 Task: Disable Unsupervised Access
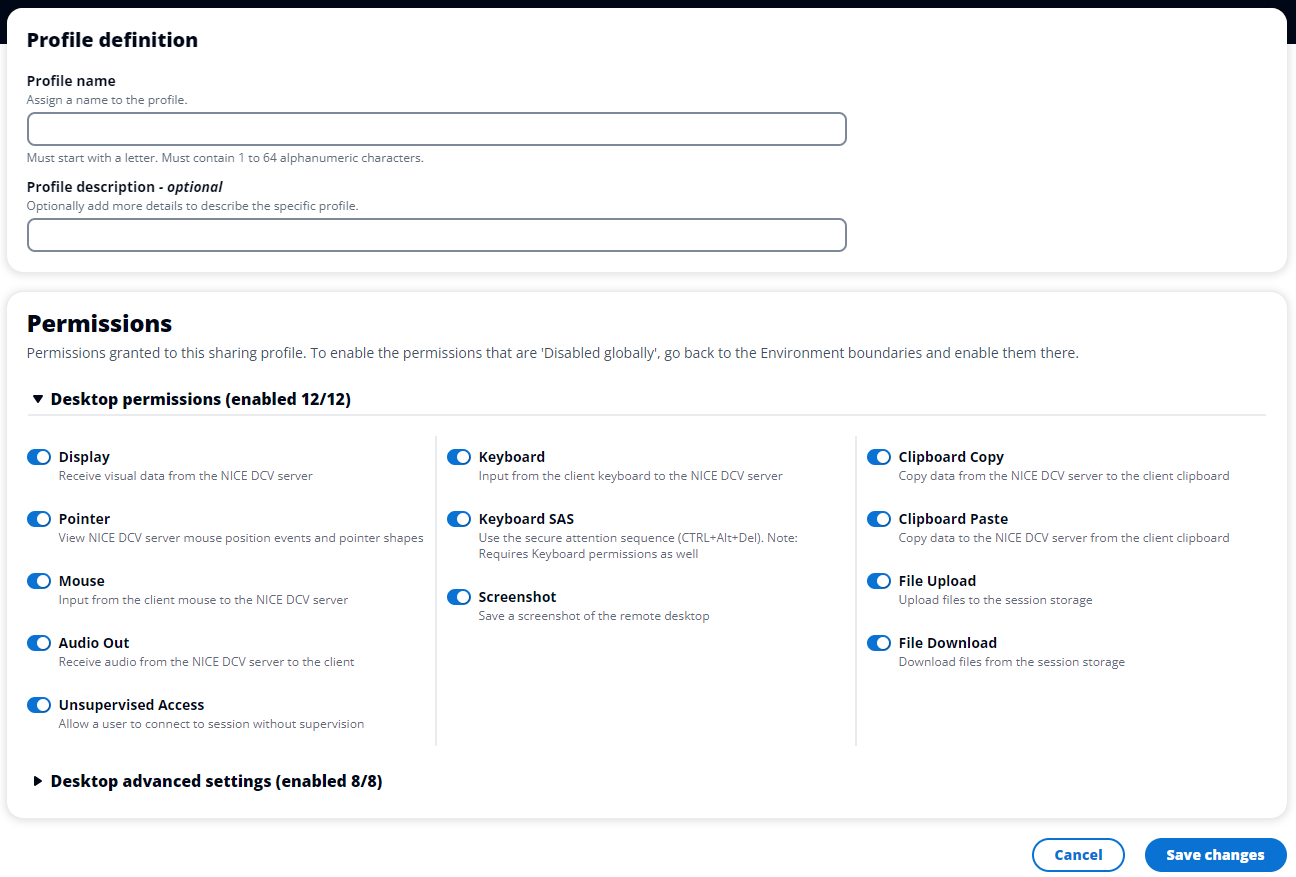point(38,705)
